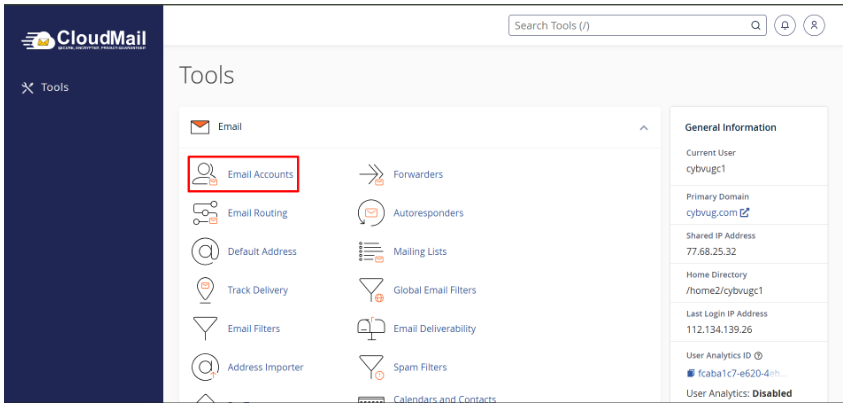Viewport: 856px width, 413px height.
Task: Click the Email Deliverability mailbox icon
Action: [371, 328]
